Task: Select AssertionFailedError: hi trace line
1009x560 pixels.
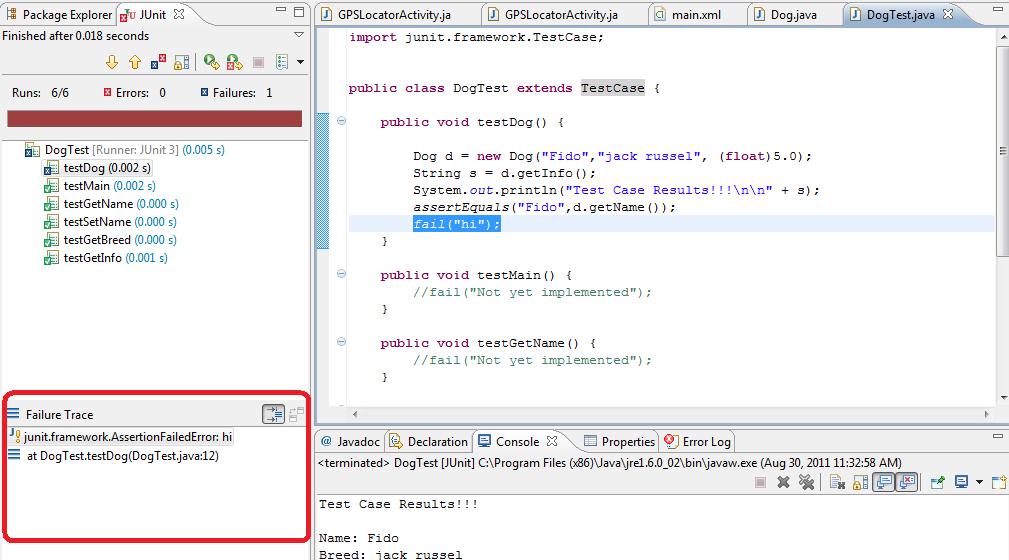Action: point(121,436)
